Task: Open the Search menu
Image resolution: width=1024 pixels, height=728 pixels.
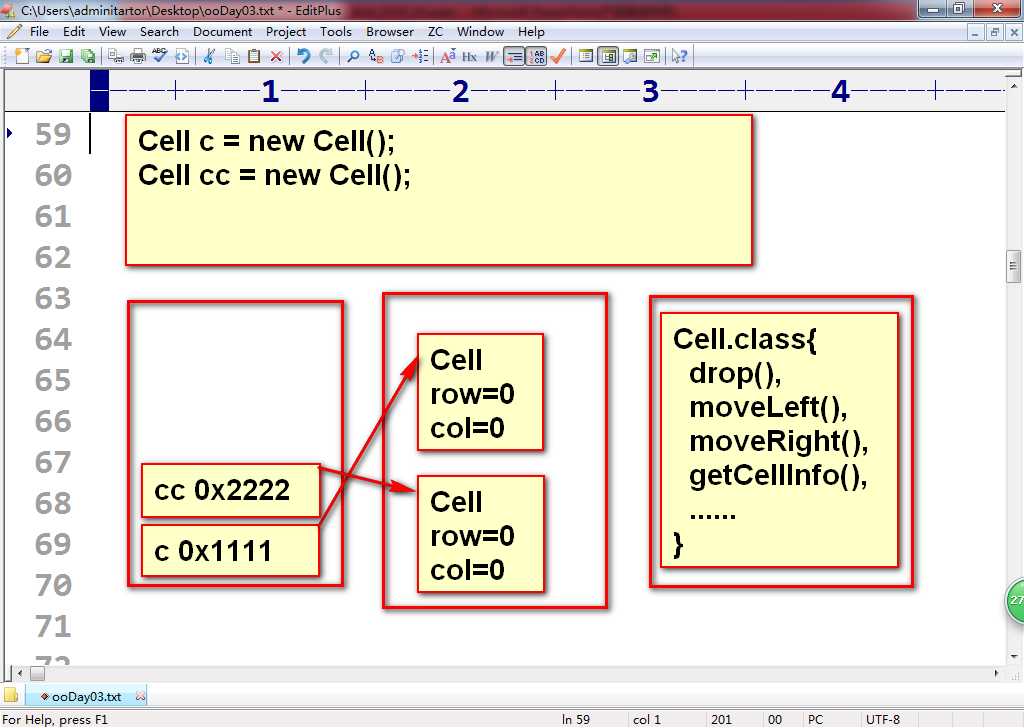Action: (x=159, y=31)
